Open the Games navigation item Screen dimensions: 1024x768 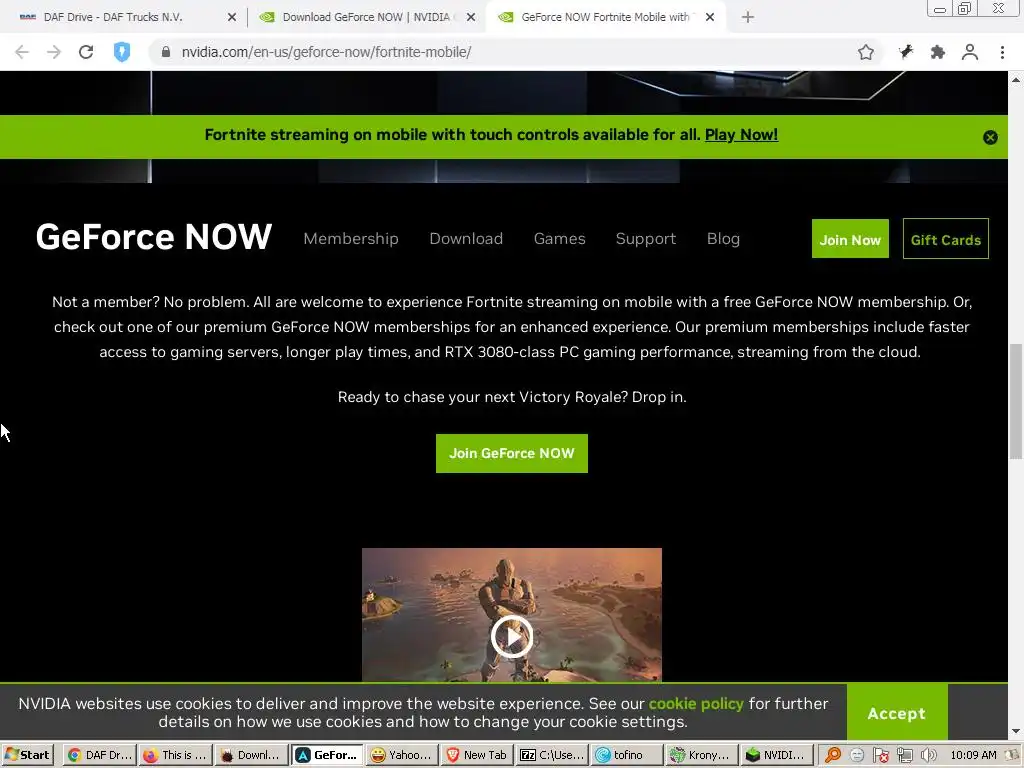[560, 238]
